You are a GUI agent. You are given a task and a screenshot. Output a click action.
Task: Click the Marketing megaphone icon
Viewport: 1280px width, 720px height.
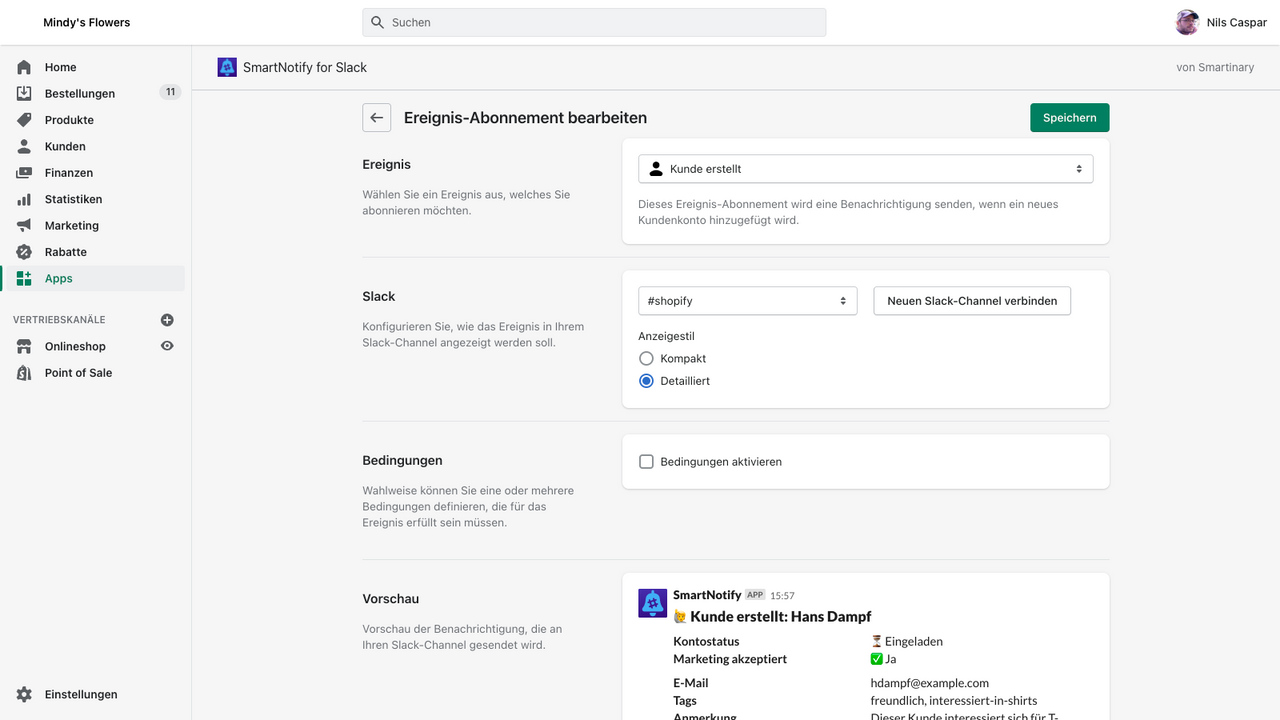pos(24,226)
